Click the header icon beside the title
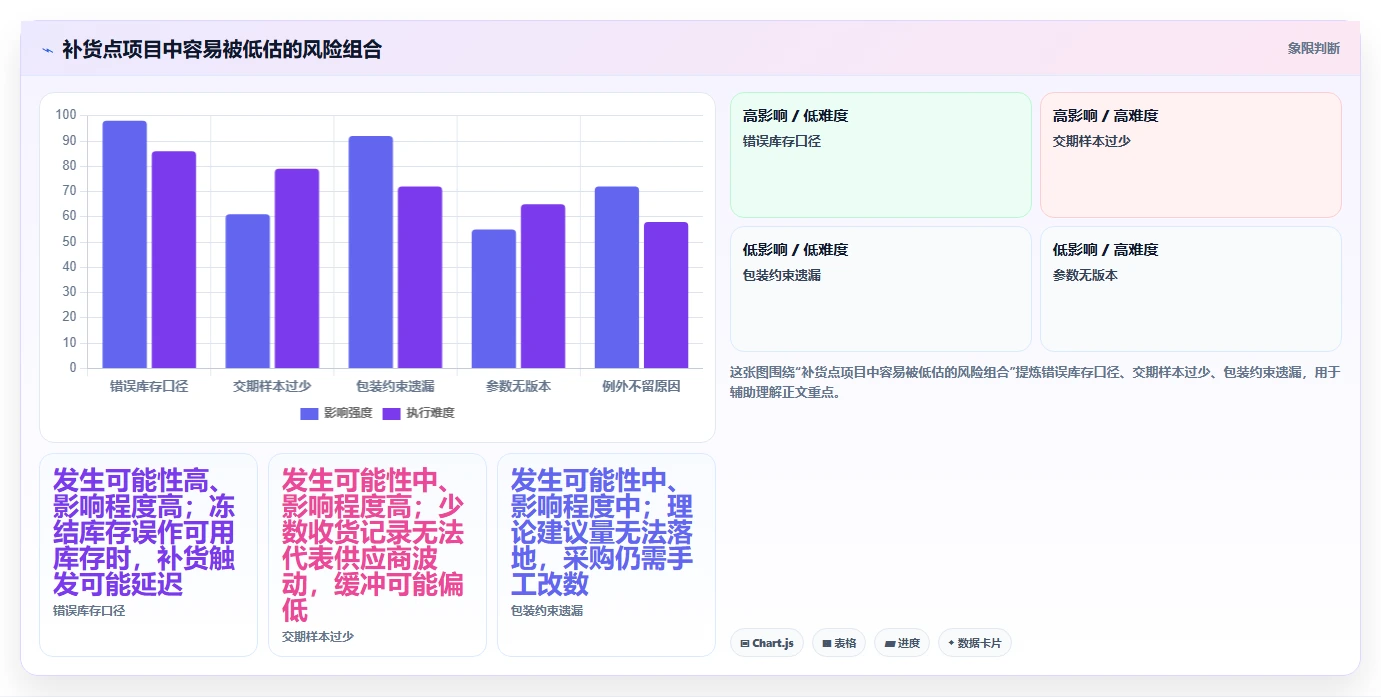This screenshot has width=1381, height=697. click(x=47, y=50)
